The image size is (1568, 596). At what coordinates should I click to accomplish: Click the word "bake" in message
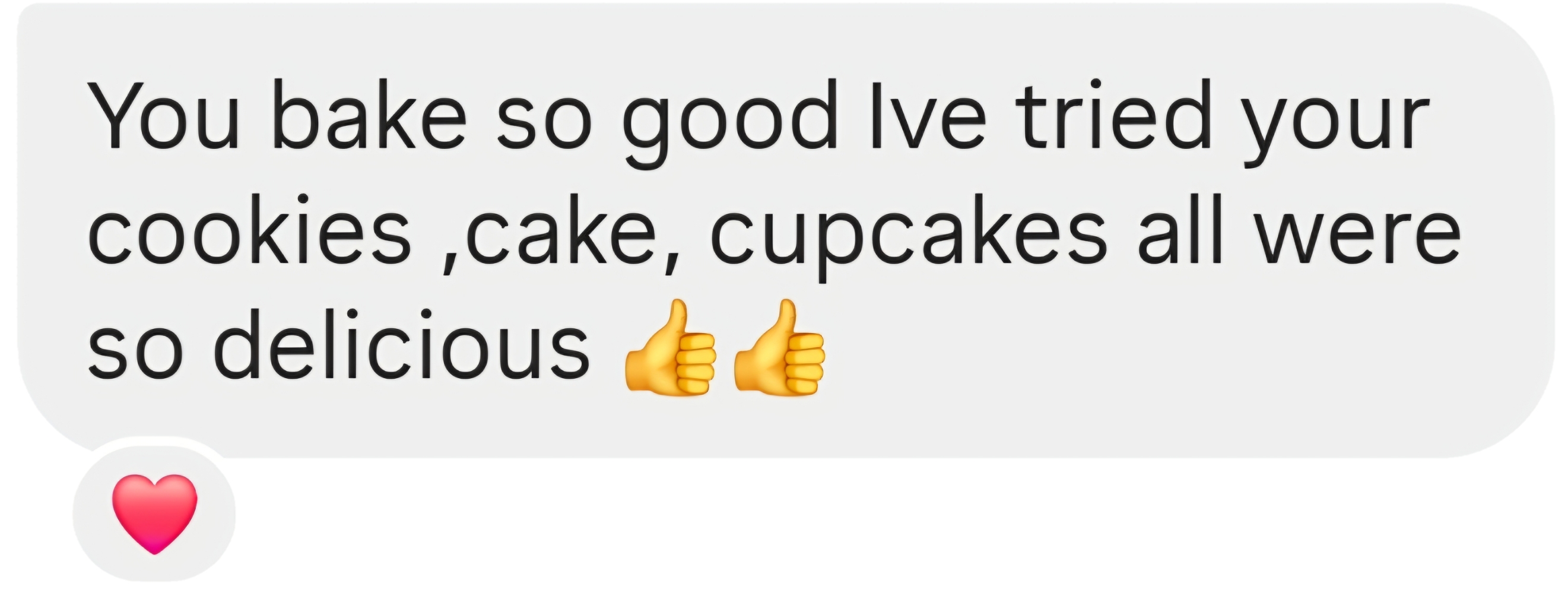[370, 115]
